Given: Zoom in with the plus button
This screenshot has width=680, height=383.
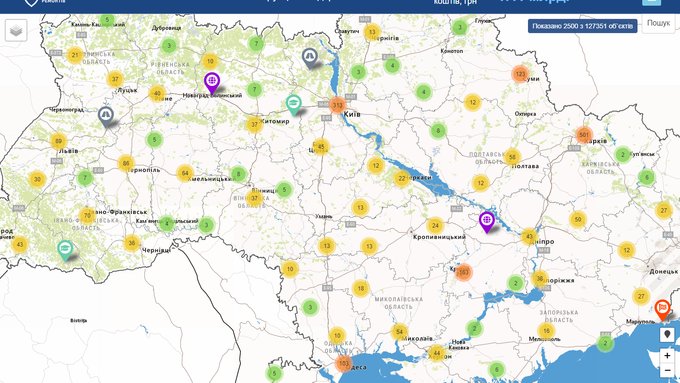Looking at the screenshot, I should 667,356.
